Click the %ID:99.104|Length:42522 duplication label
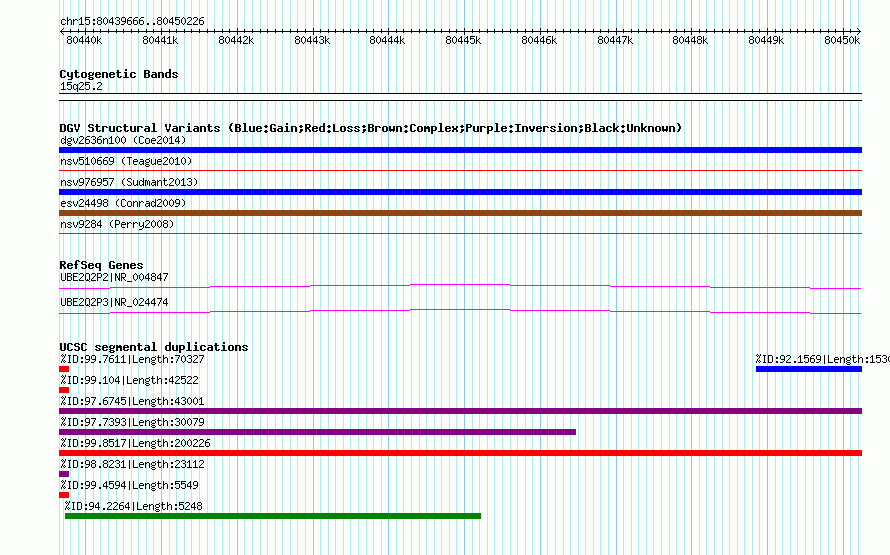The image size is (890, 555). [129, 380]
